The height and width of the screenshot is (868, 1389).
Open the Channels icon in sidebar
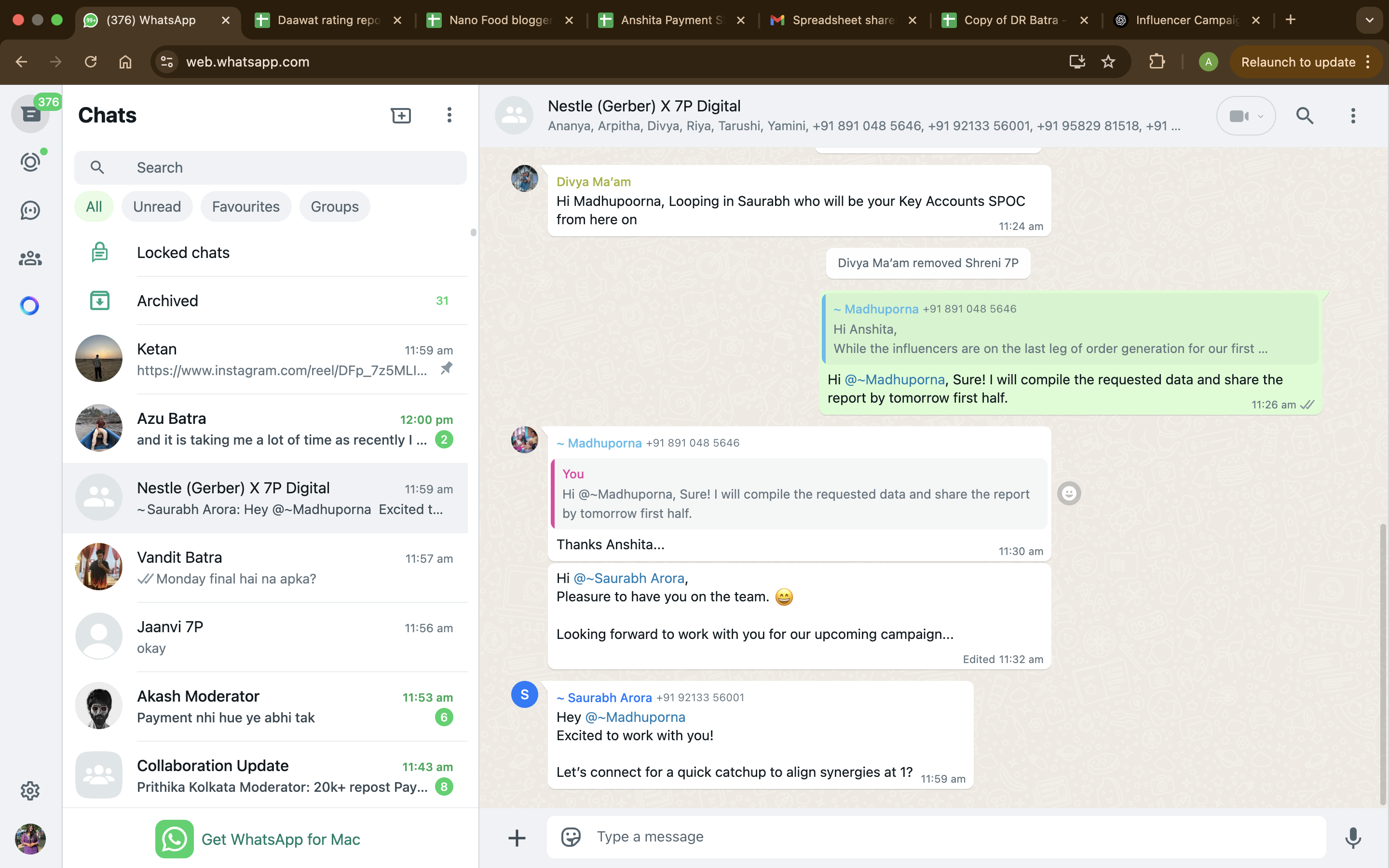tap(30, 210)
